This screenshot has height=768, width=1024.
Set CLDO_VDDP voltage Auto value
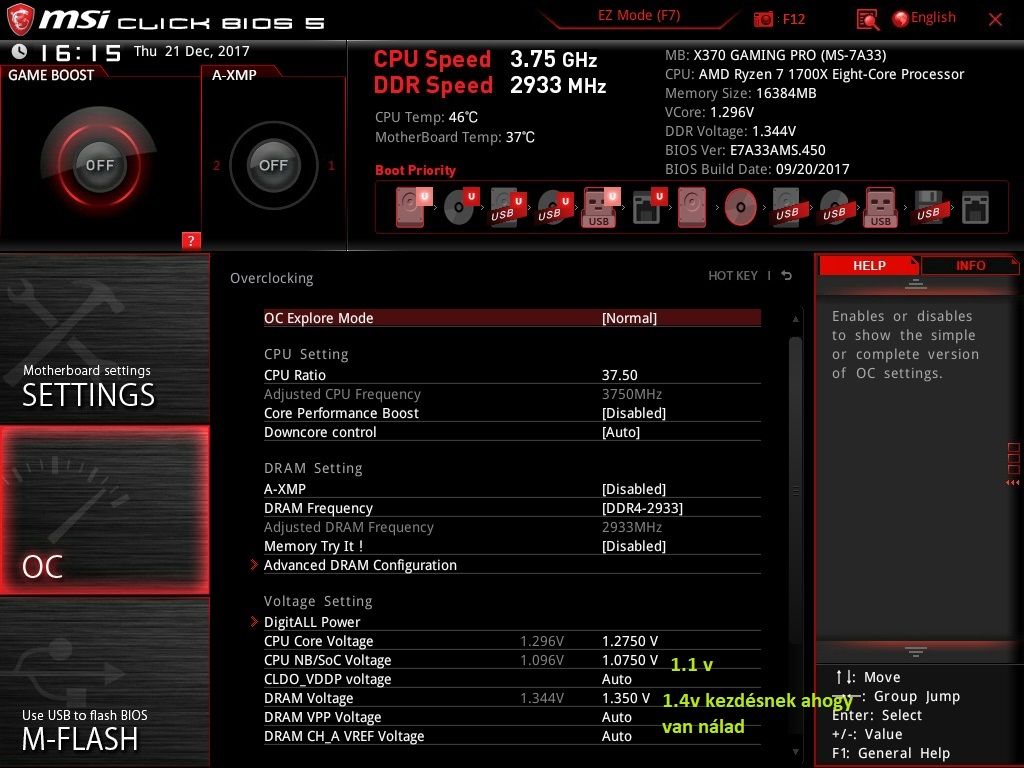(x=616, y=679)
